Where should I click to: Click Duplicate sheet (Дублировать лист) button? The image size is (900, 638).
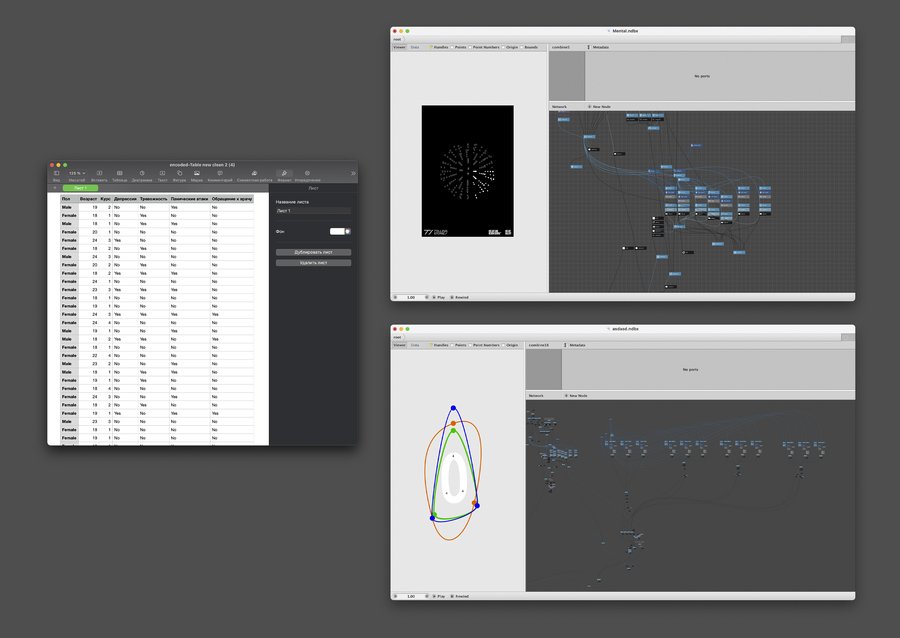click(313, 252)
